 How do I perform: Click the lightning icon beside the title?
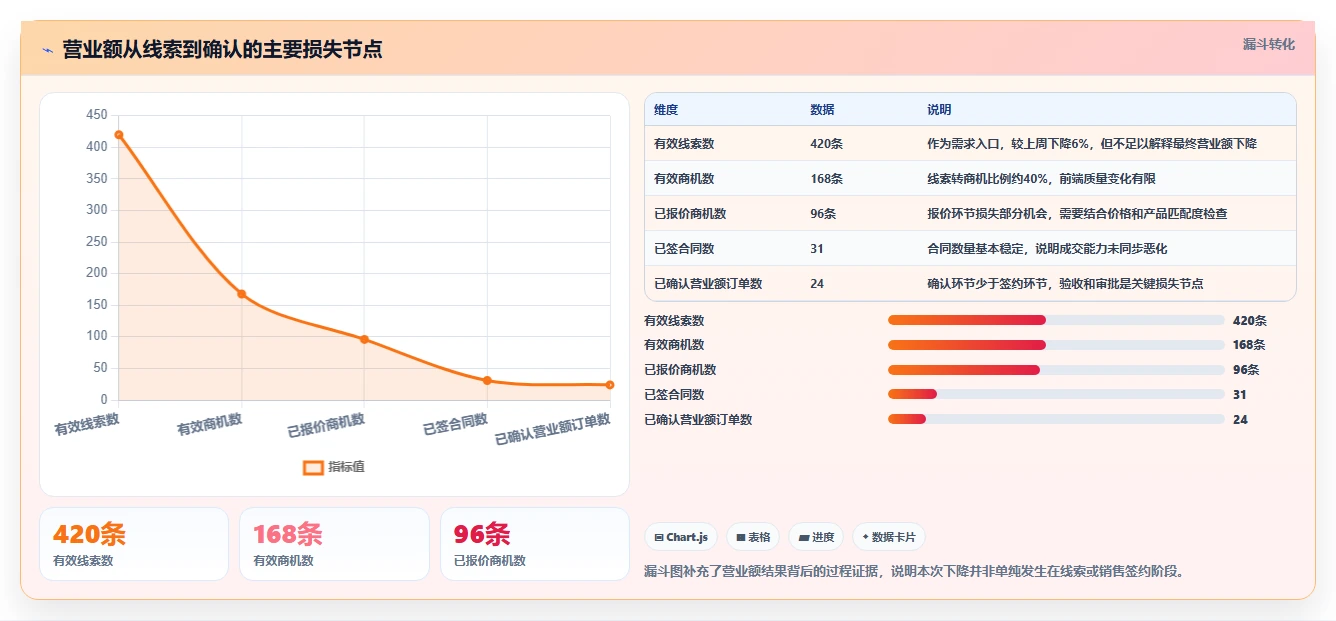click(48, 50)
